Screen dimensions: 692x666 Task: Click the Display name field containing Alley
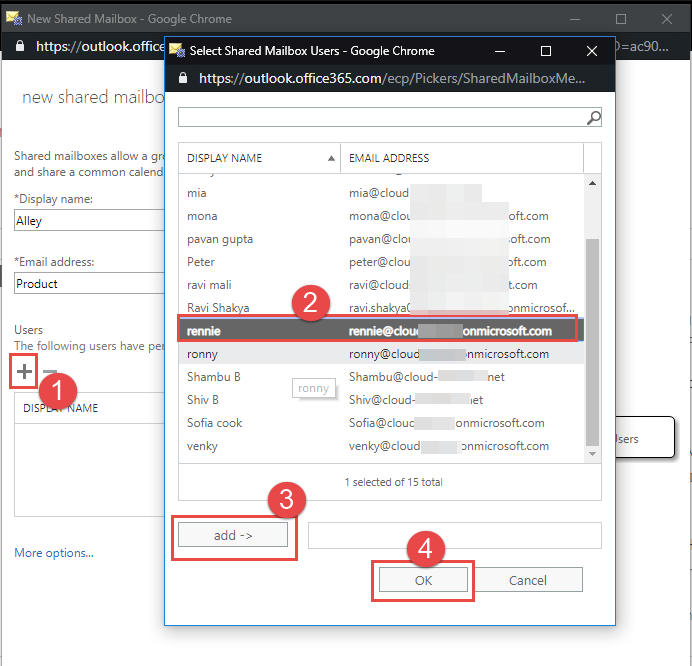coord(89,220)
